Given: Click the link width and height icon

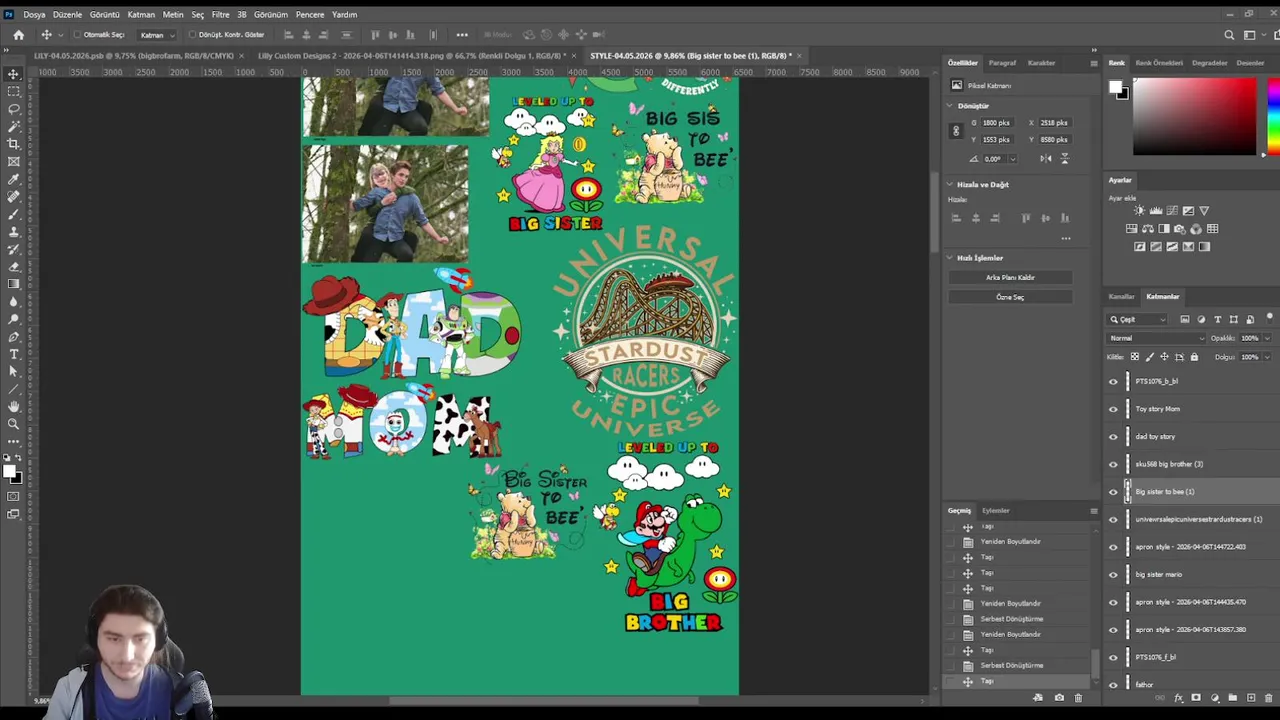Looking at the screenshot, I should tap(956, 131).
